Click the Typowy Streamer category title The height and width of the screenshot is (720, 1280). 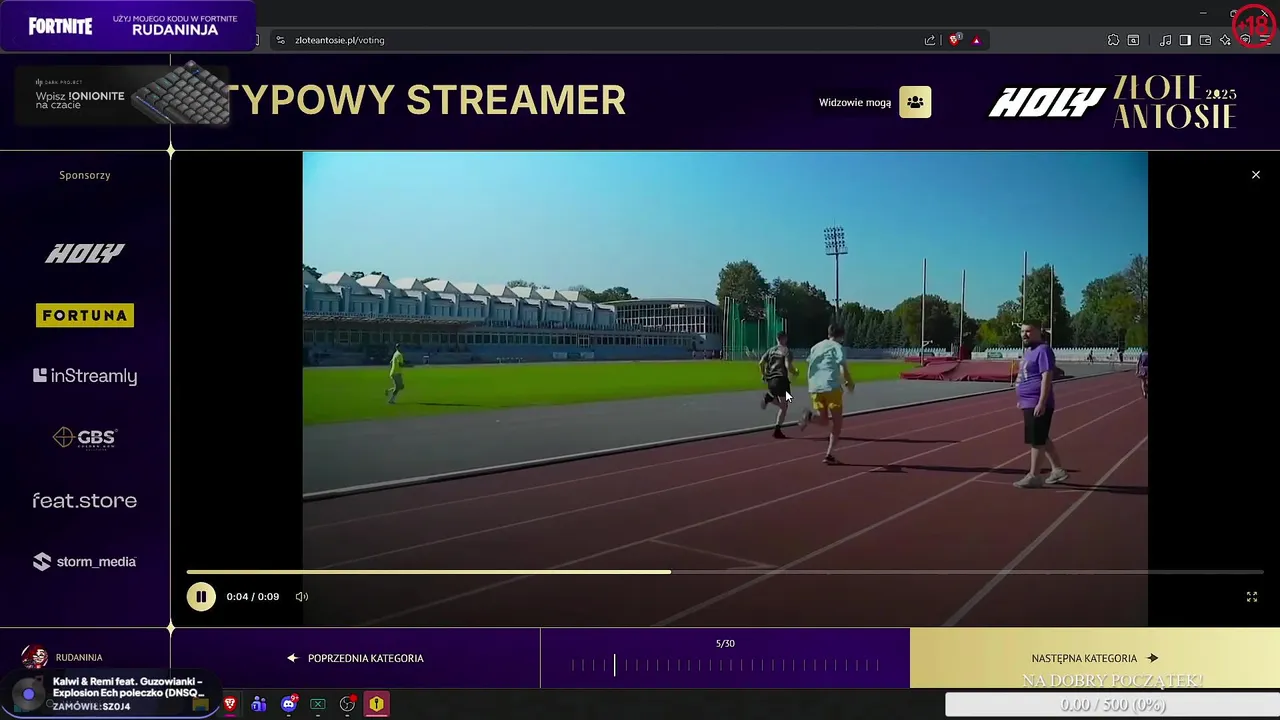click(x=428, y=100)
